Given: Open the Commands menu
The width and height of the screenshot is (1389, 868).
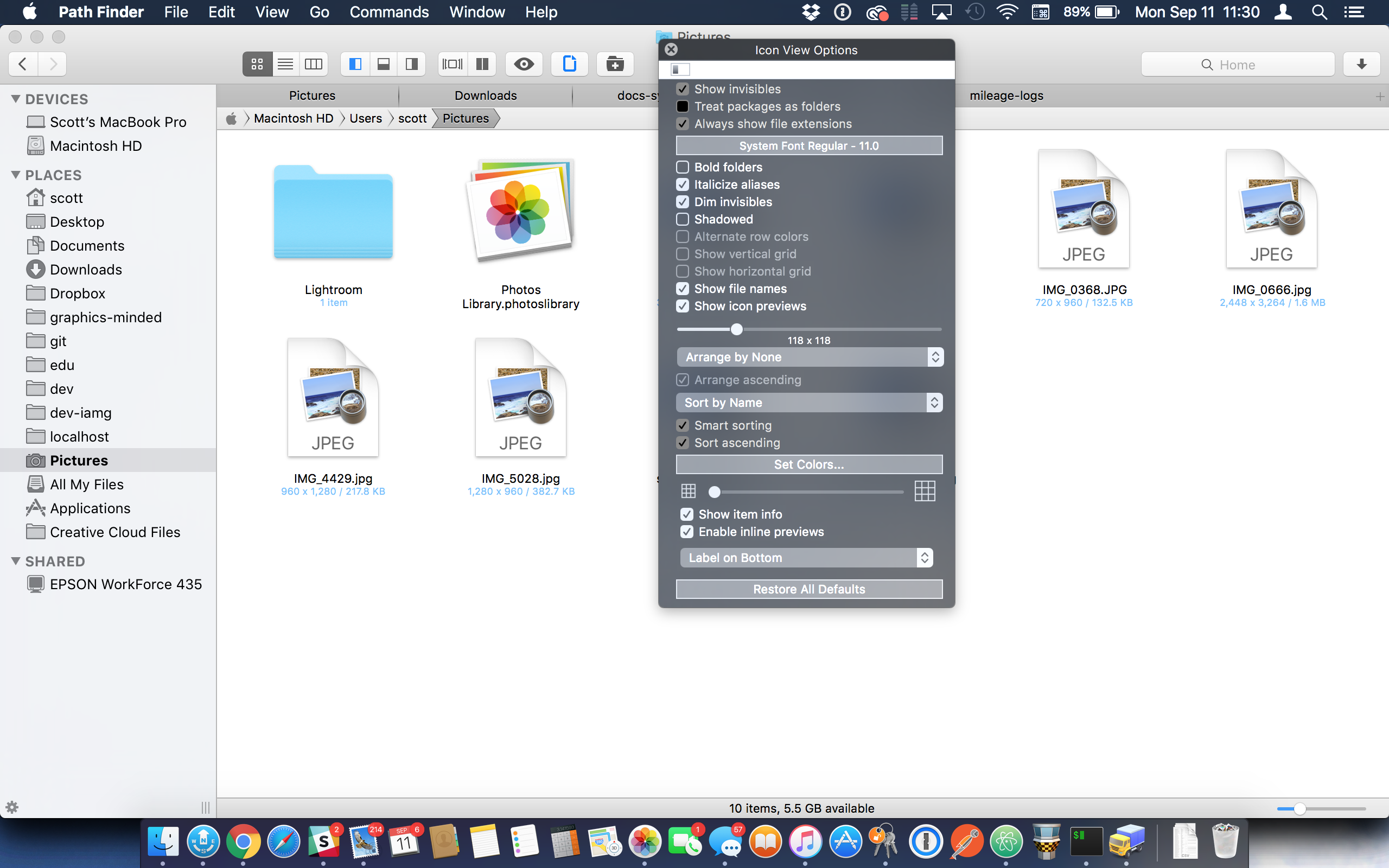Looking at the screenshot, I should tap(389, 11).
